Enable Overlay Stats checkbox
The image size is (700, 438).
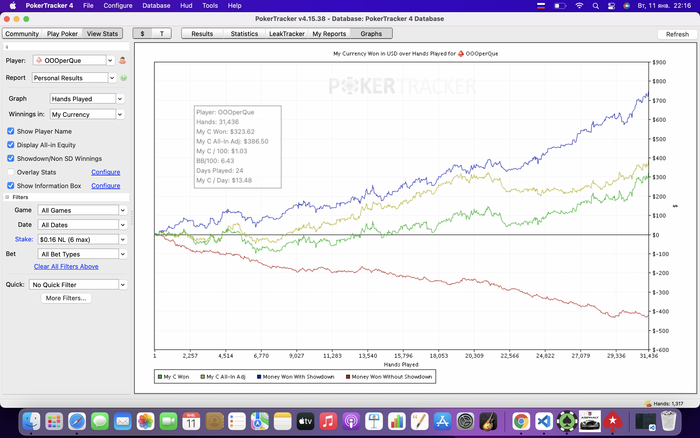point(11,172)
